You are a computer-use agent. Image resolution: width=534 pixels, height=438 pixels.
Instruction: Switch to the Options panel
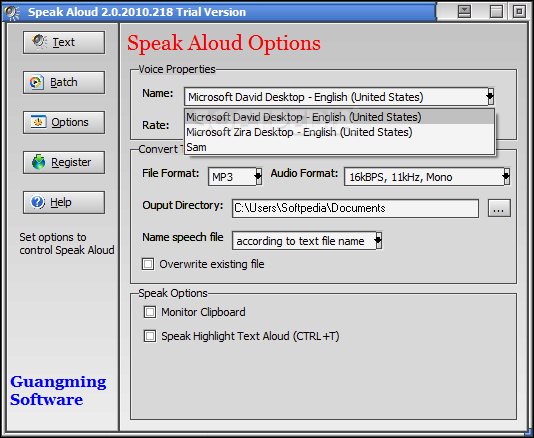point(64,122)
